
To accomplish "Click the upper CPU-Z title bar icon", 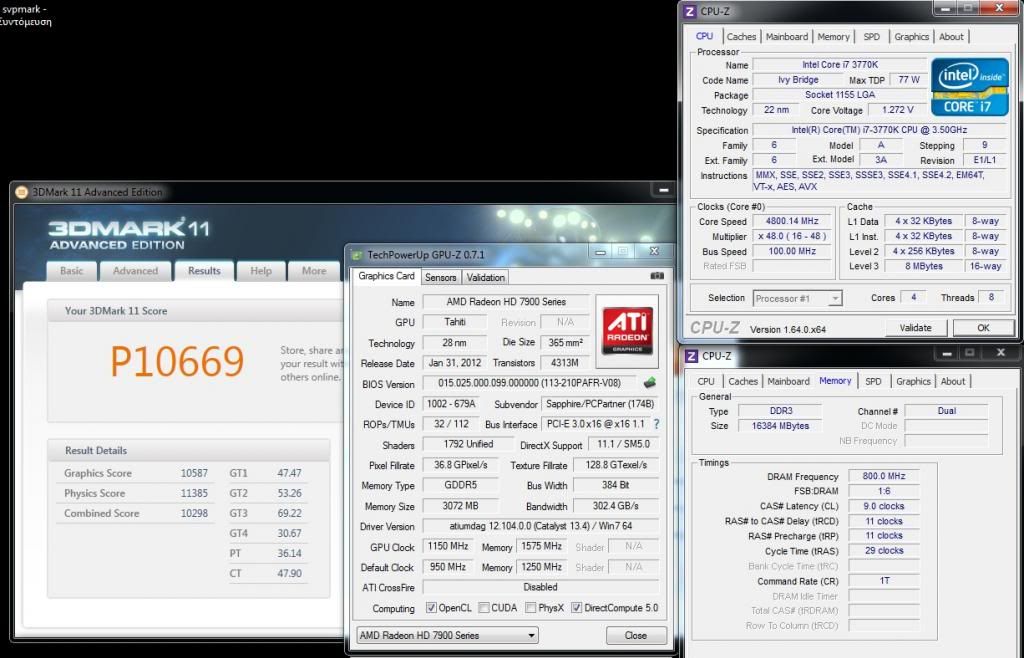I will 690,11.
